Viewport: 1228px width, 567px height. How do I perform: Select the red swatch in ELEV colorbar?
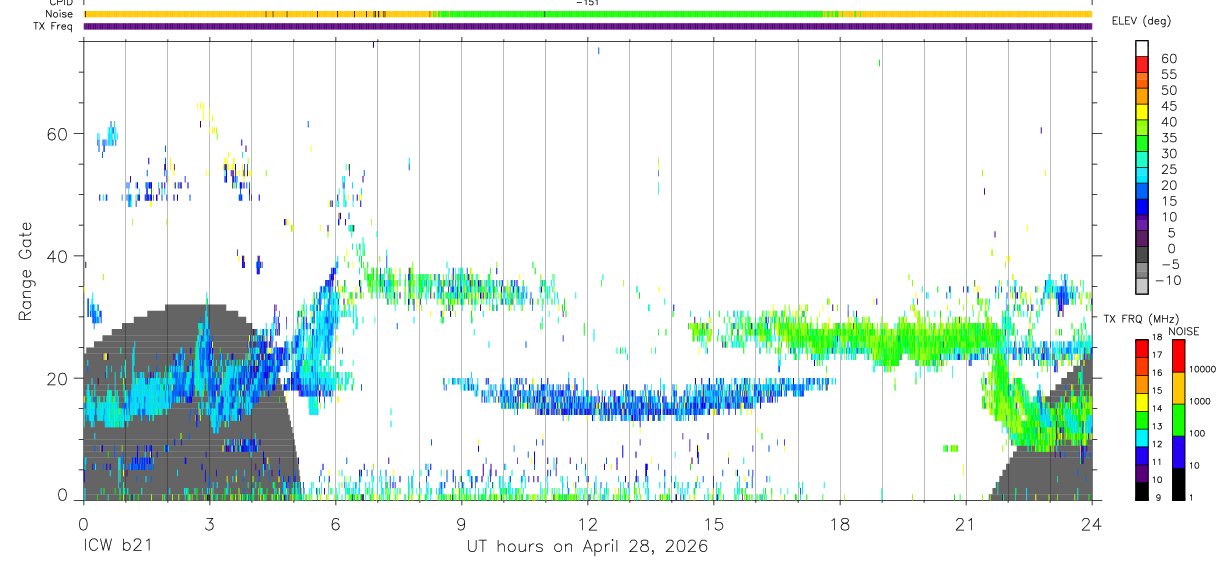pyautogui.click(x=1142, y=65)
